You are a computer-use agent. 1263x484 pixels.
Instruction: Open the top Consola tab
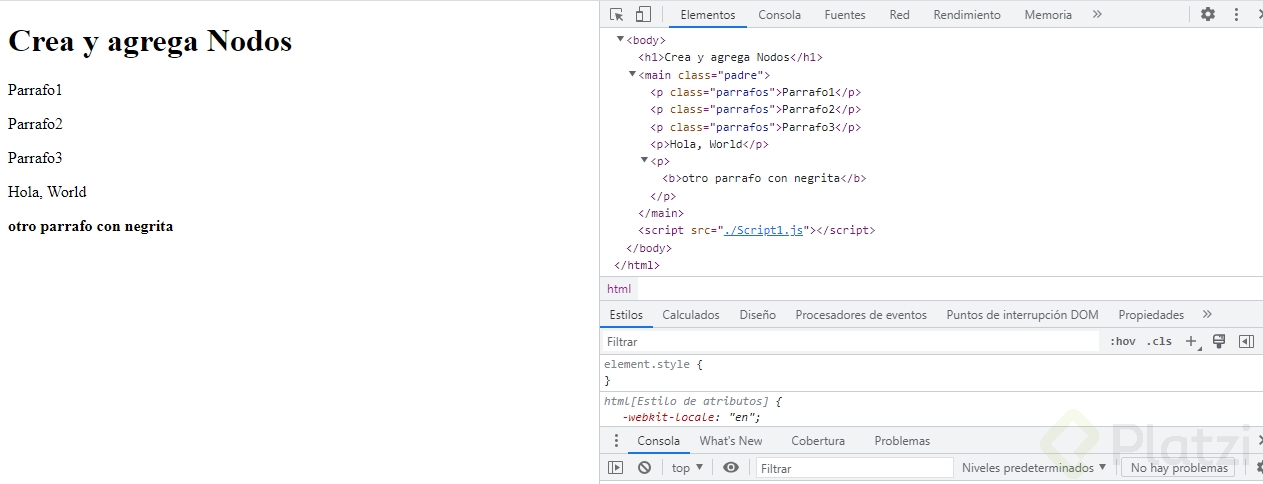click(x=779, y=15)
